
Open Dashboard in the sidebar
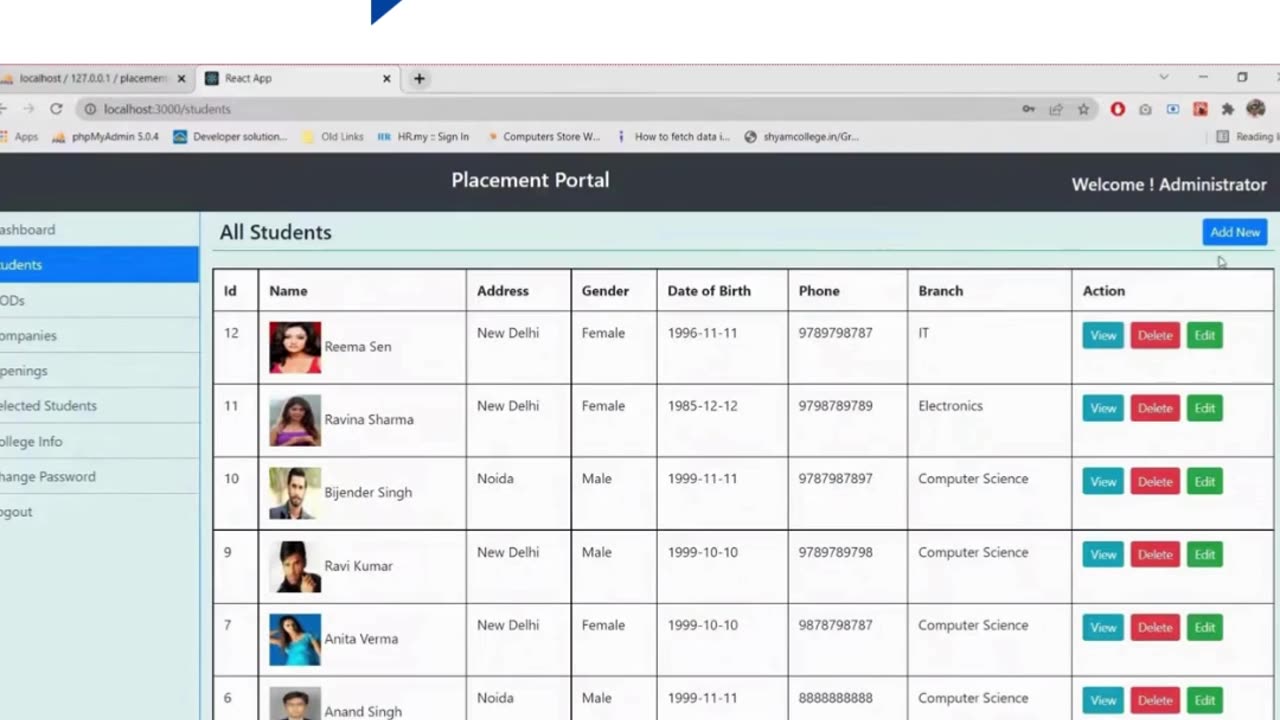point(99,230)
